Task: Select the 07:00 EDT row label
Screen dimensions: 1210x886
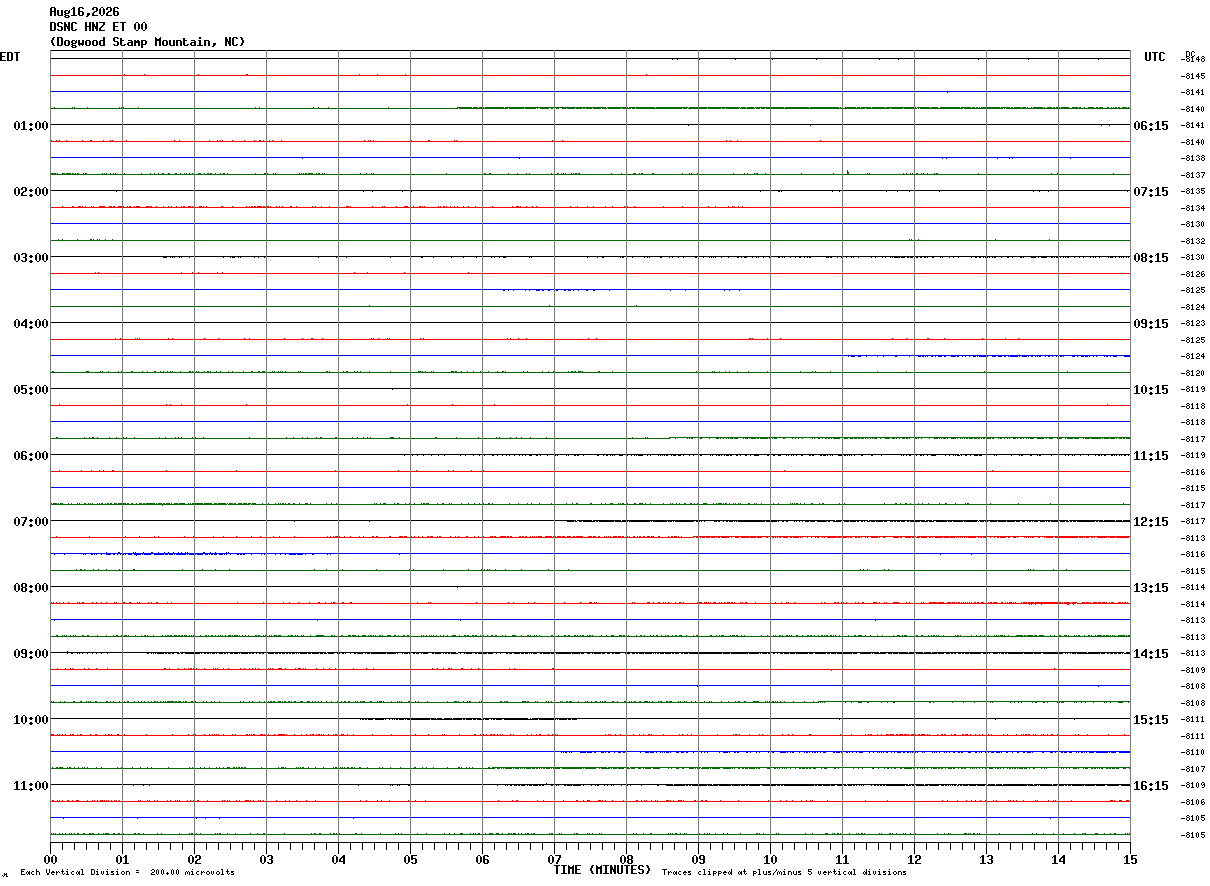Action: coord(30,522)
